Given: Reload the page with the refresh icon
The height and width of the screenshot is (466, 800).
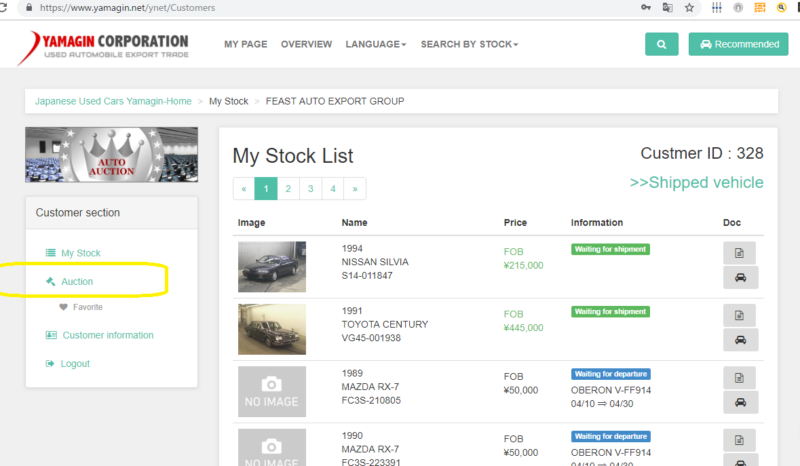Looking at the screenshot, I should coord(3,7).
